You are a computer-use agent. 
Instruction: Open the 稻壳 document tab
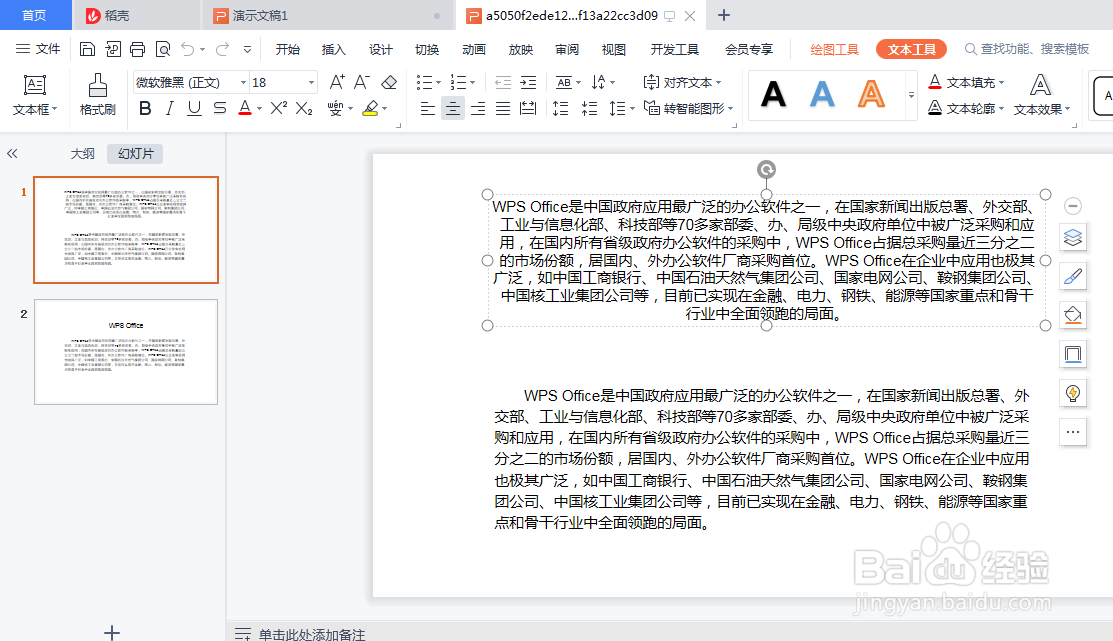coord(135,15)
